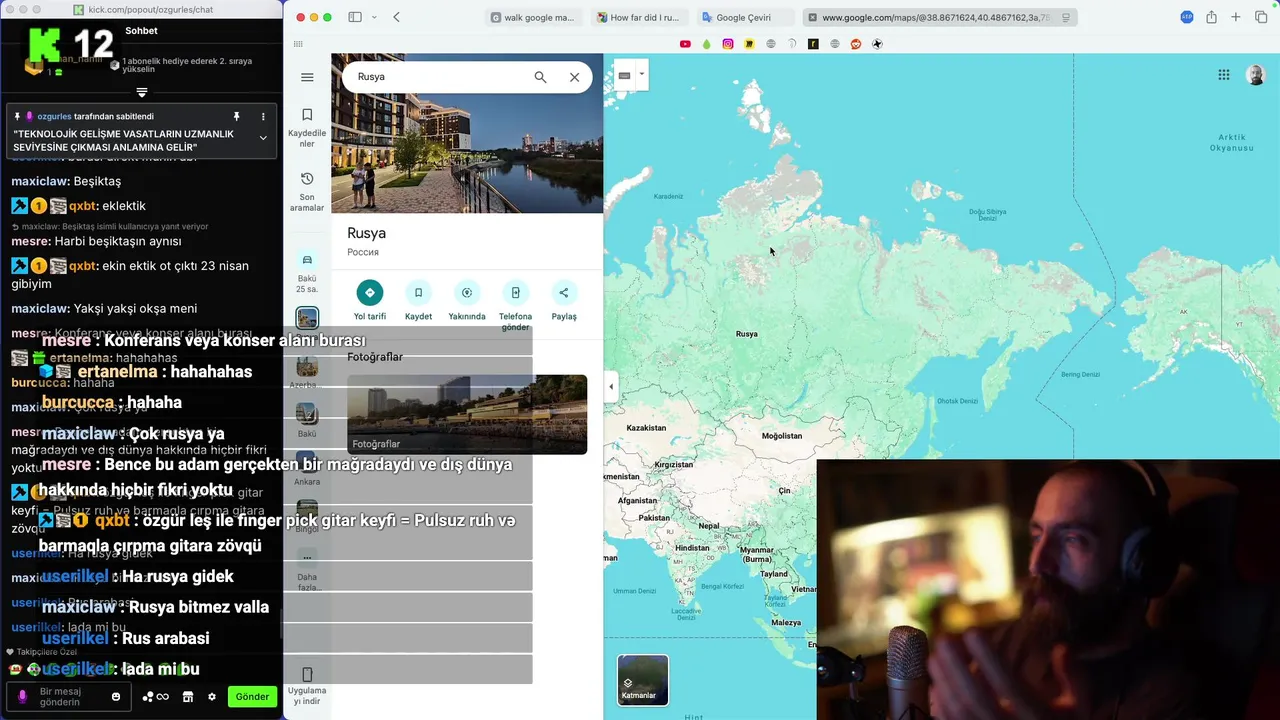Click the Safari back arrow
Screen dimensions: 1280x720
[397, 17]
